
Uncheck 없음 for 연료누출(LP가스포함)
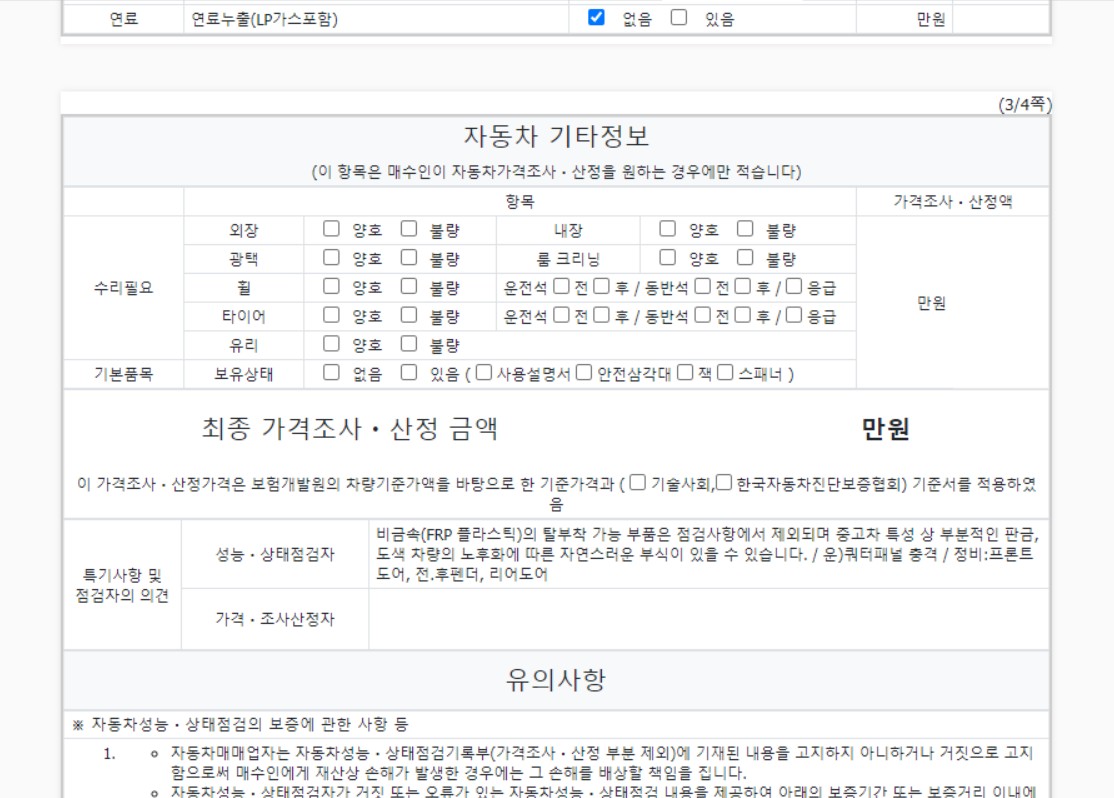596,17
